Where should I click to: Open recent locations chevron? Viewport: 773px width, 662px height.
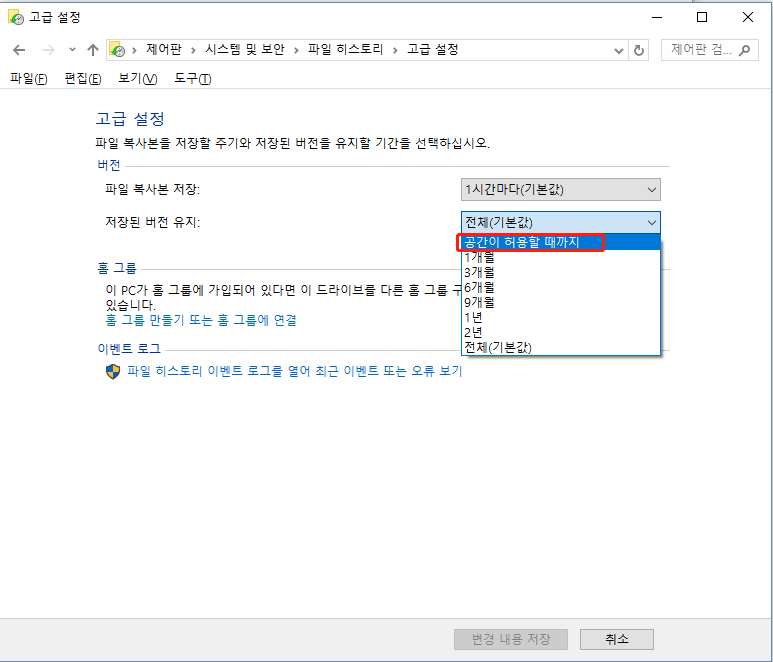coord(72,49)
